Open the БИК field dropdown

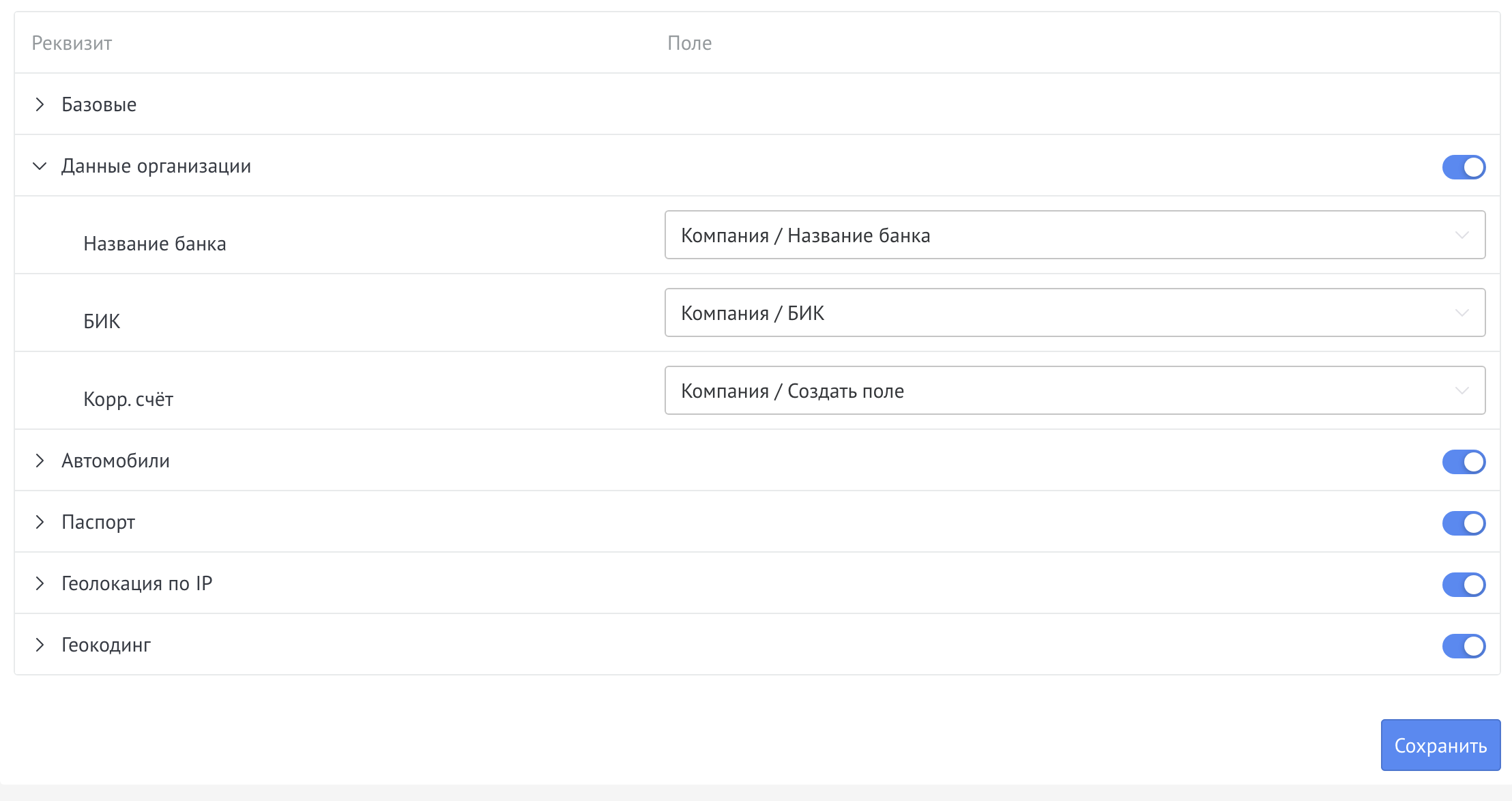(x=1075, y=312)
